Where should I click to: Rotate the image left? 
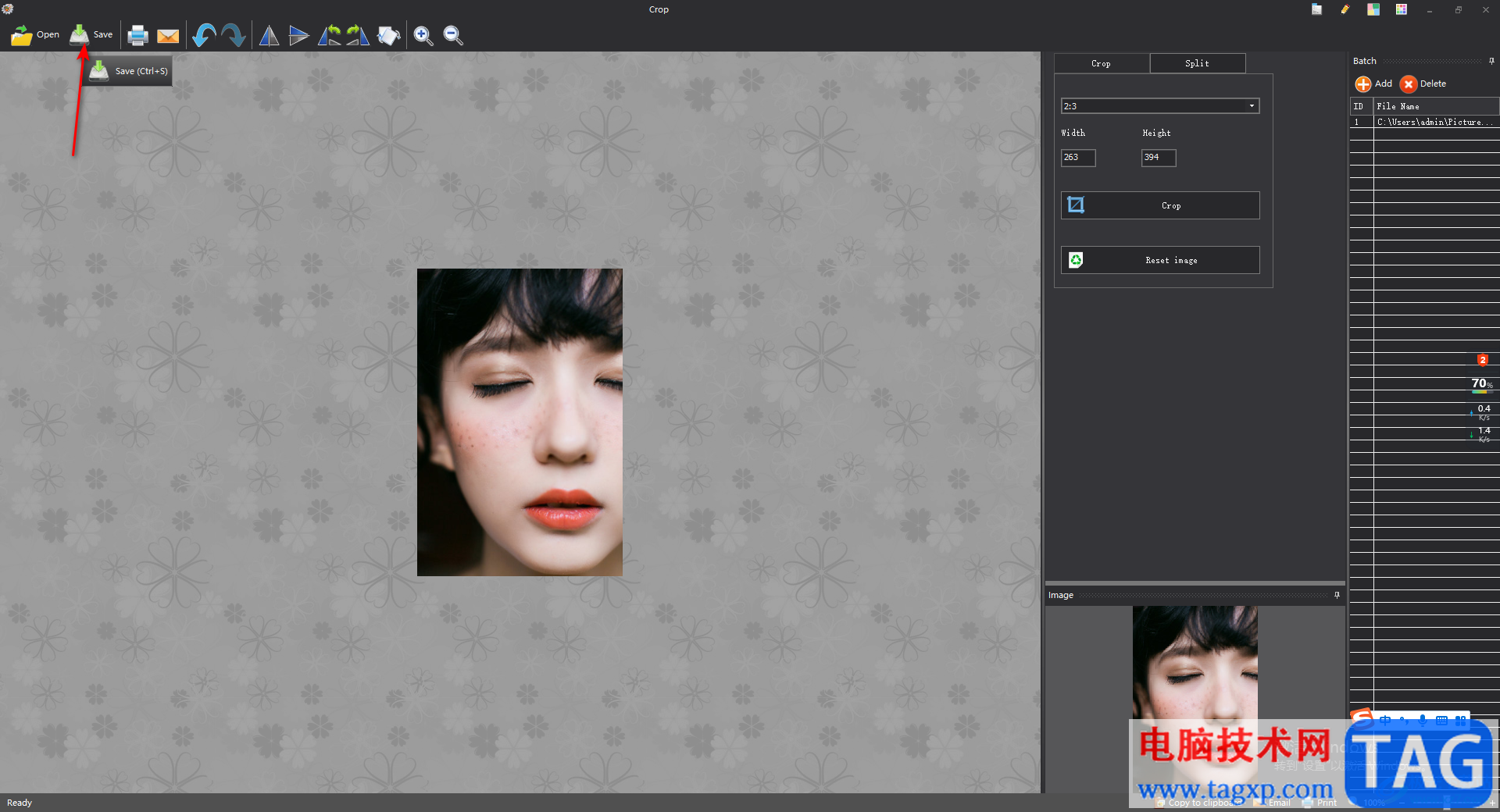[329, 35]
